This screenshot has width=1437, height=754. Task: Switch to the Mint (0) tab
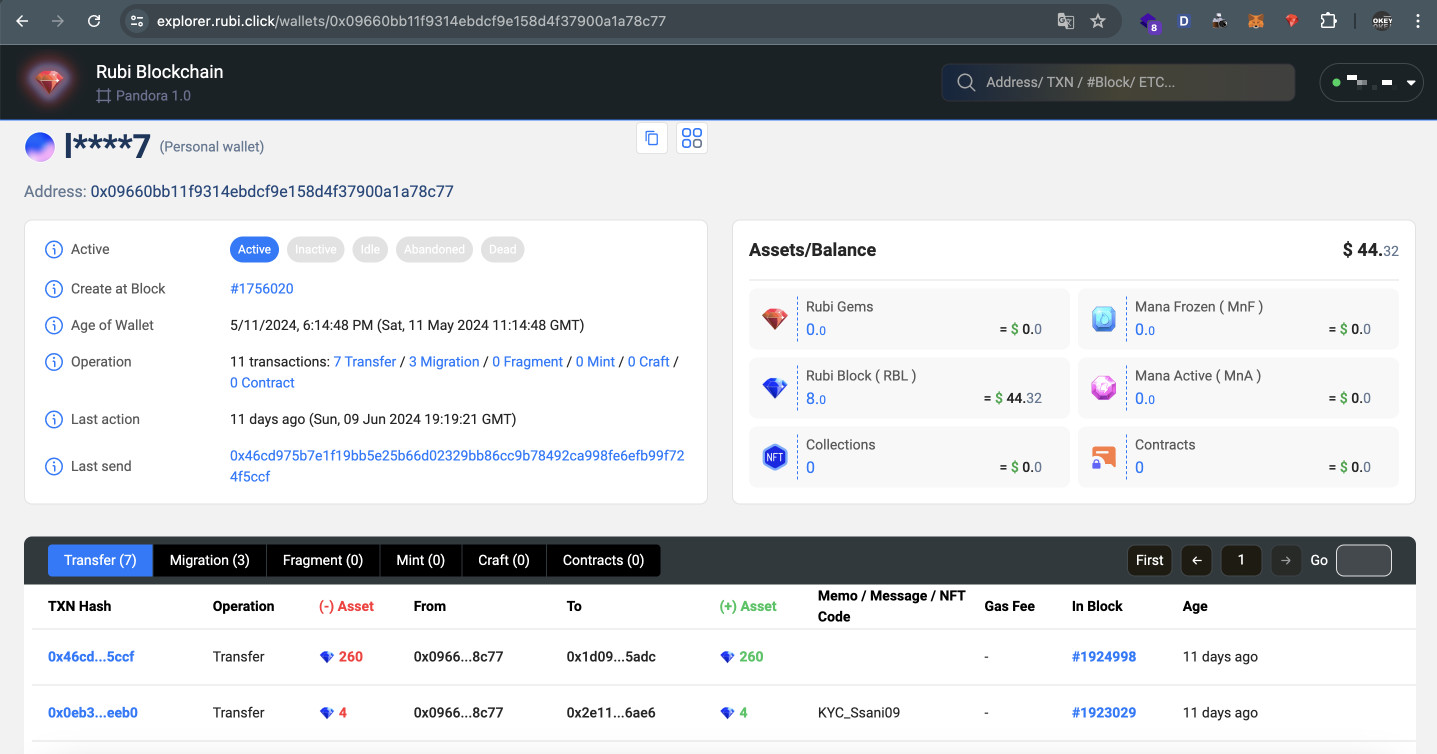tap(421, 560)
